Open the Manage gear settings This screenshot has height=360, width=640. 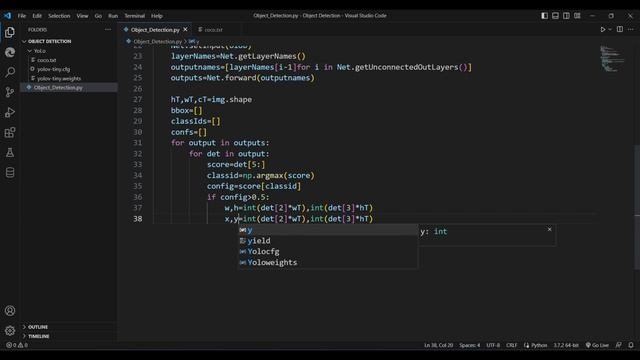click(x=10, y=330)
